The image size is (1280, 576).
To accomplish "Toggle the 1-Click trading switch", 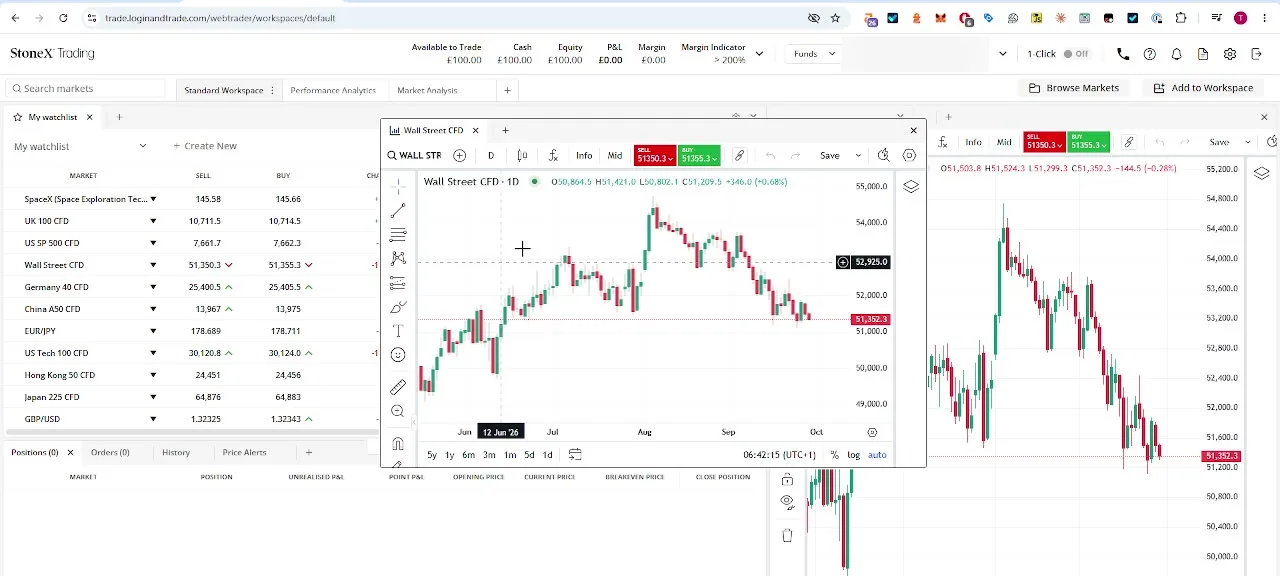I will [1076, 54].
